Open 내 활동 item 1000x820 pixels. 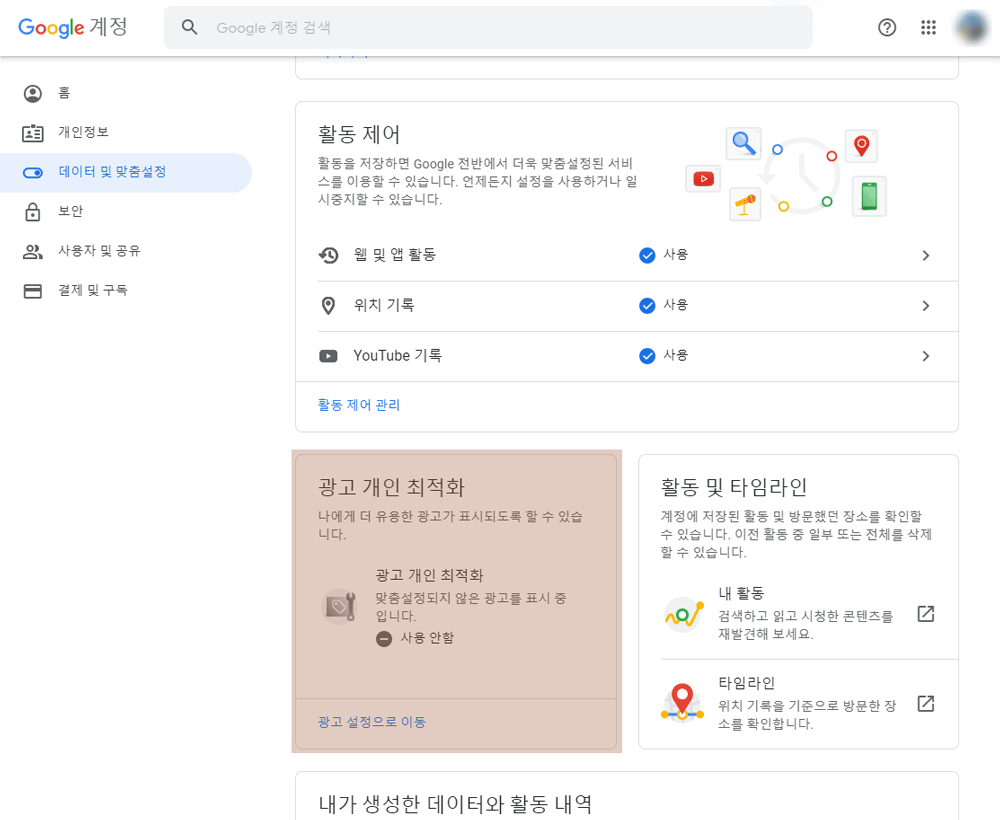point(798,613)
